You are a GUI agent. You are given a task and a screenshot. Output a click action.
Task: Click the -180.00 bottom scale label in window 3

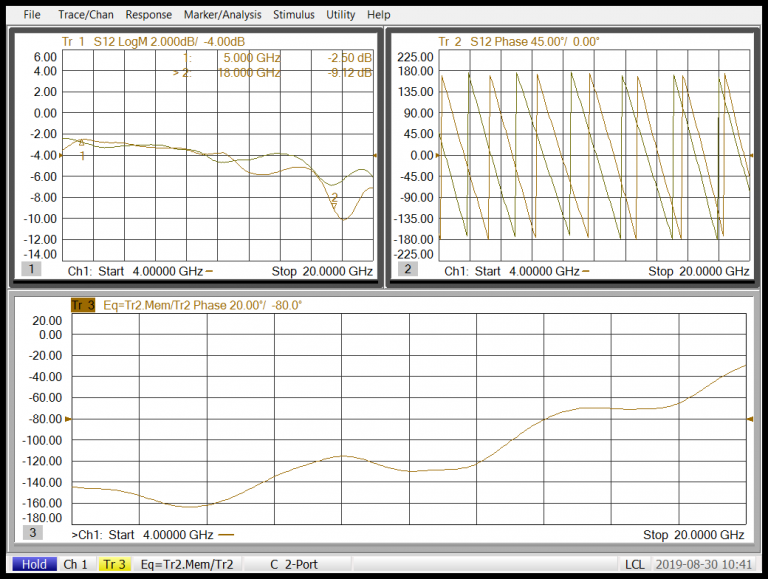coord(42,518)
